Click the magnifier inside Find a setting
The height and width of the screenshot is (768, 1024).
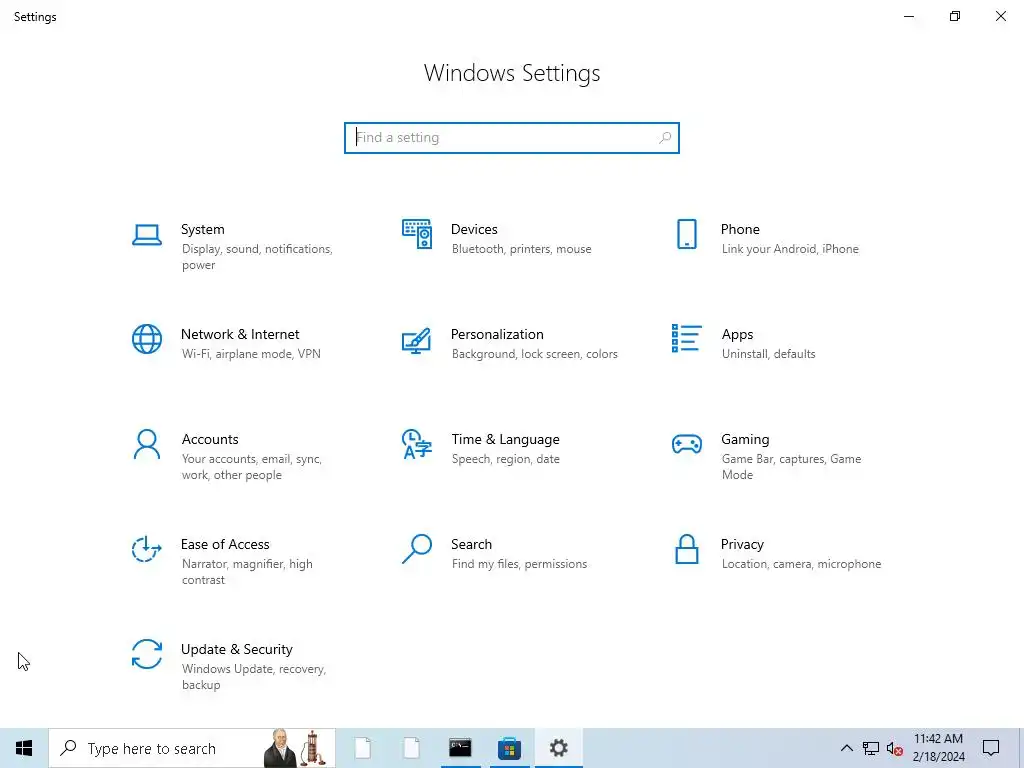click(665, 138)
